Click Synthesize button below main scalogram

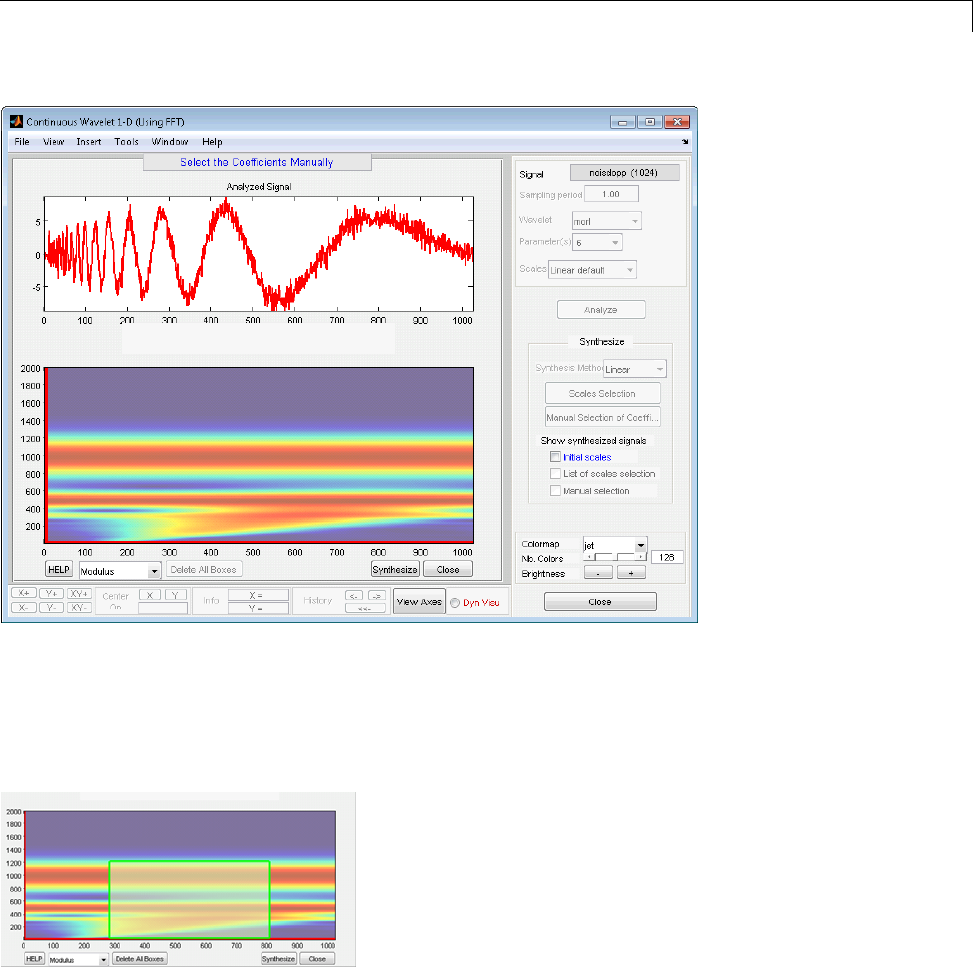tap(395, 569)
